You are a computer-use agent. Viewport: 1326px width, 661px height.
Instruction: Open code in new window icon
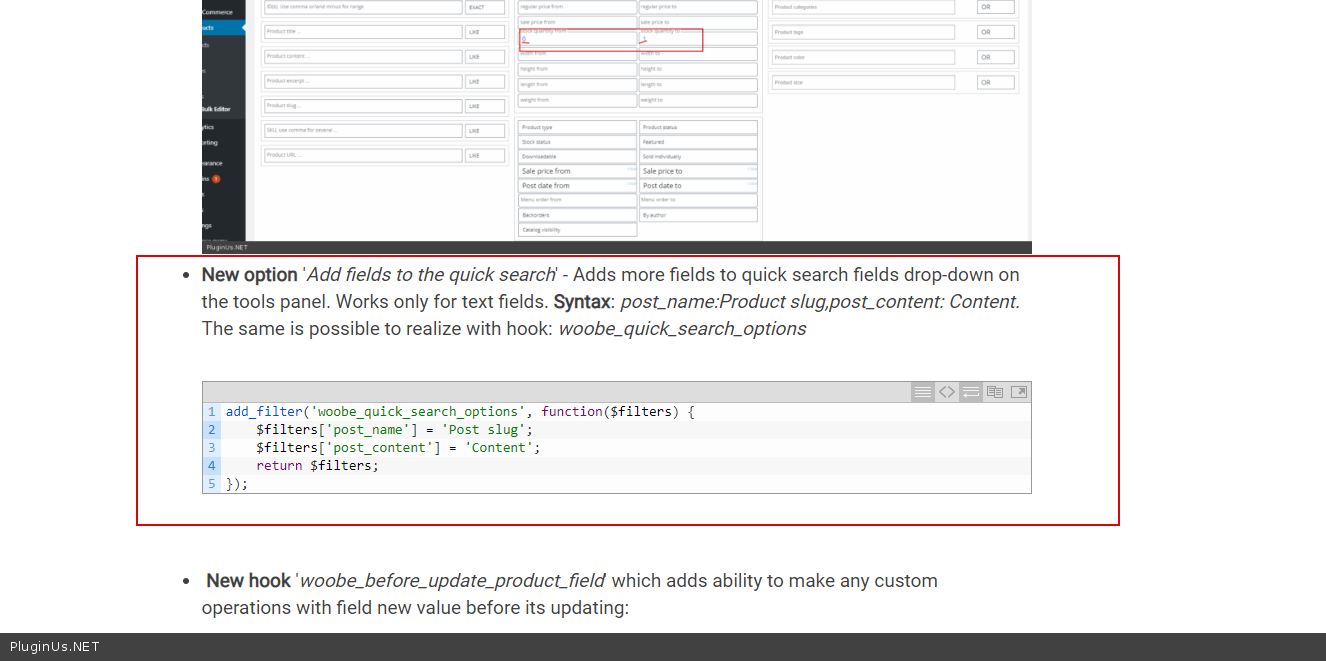[1018, 392]
